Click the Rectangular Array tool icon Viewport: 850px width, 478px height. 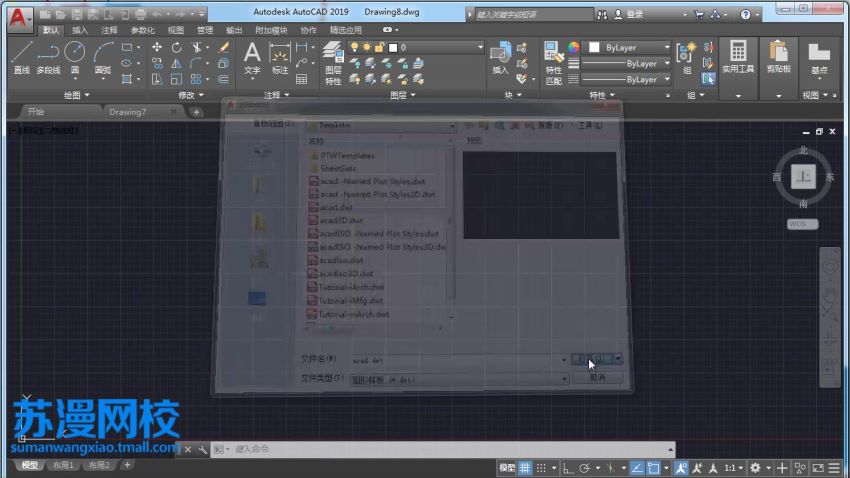(196, 80)
